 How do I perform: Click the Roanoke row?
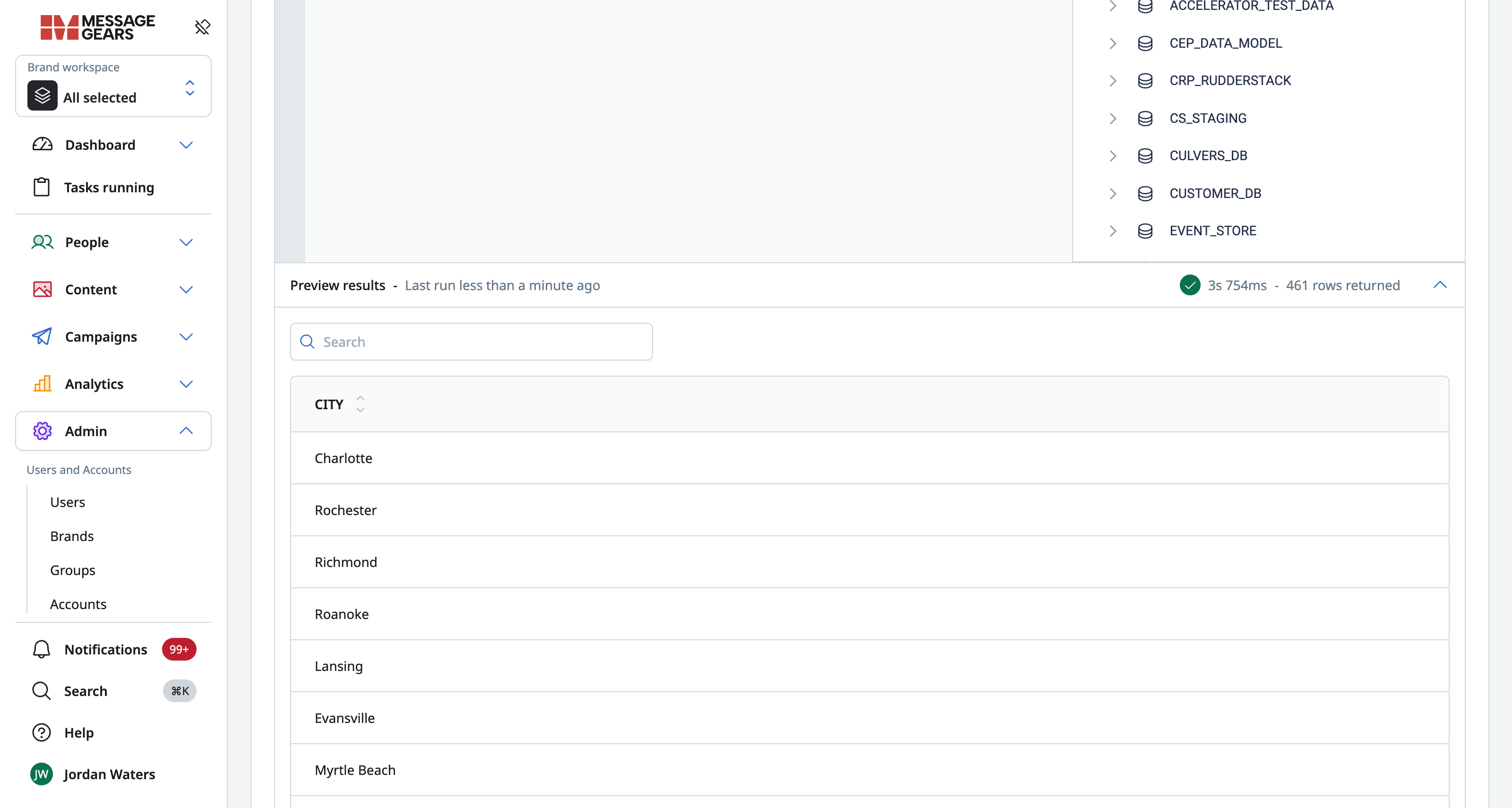(x=869, y=614)
